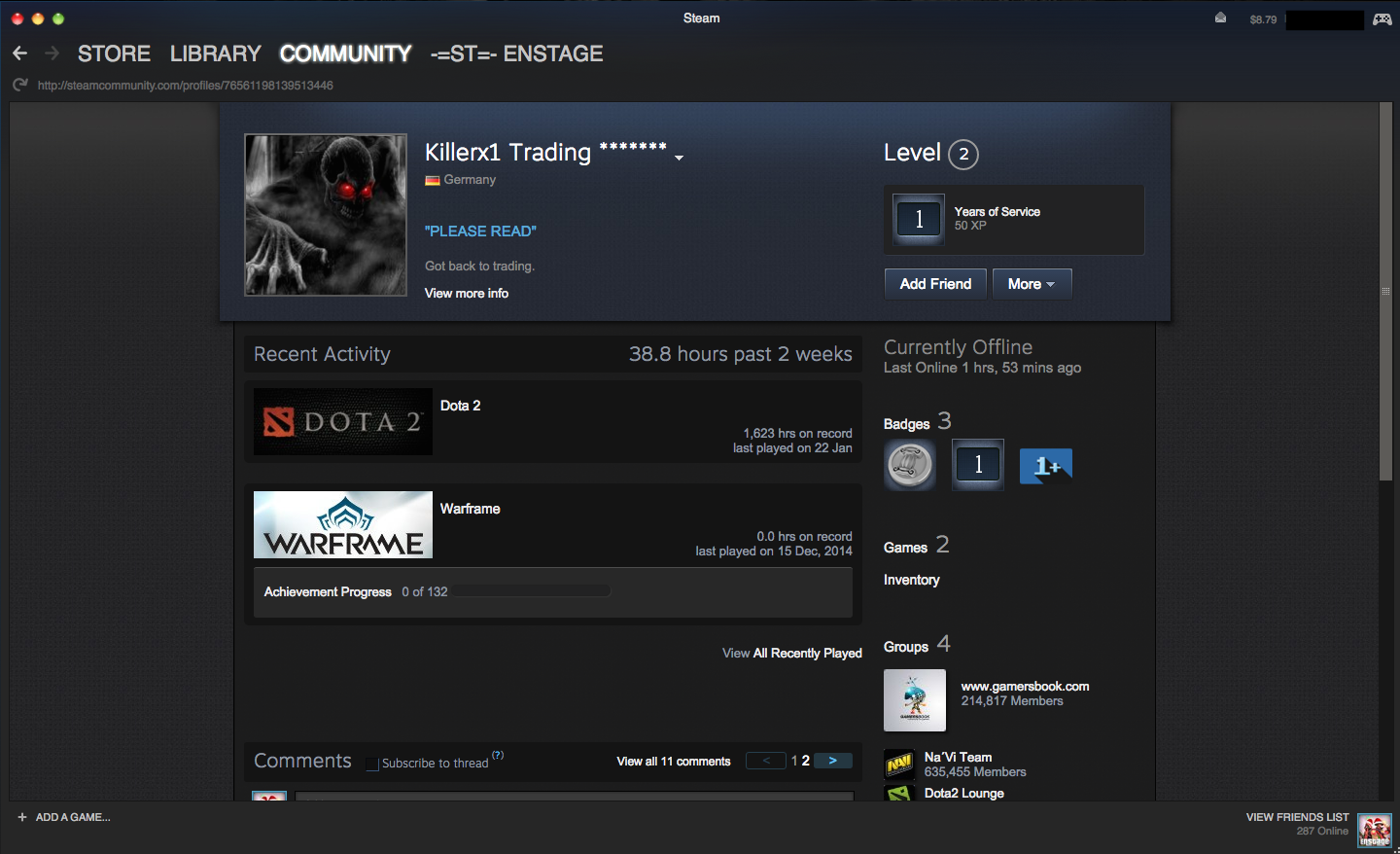1400x854 pixels.
Task: Expand the More dropdown button
Action: (x=1032, y=284)
